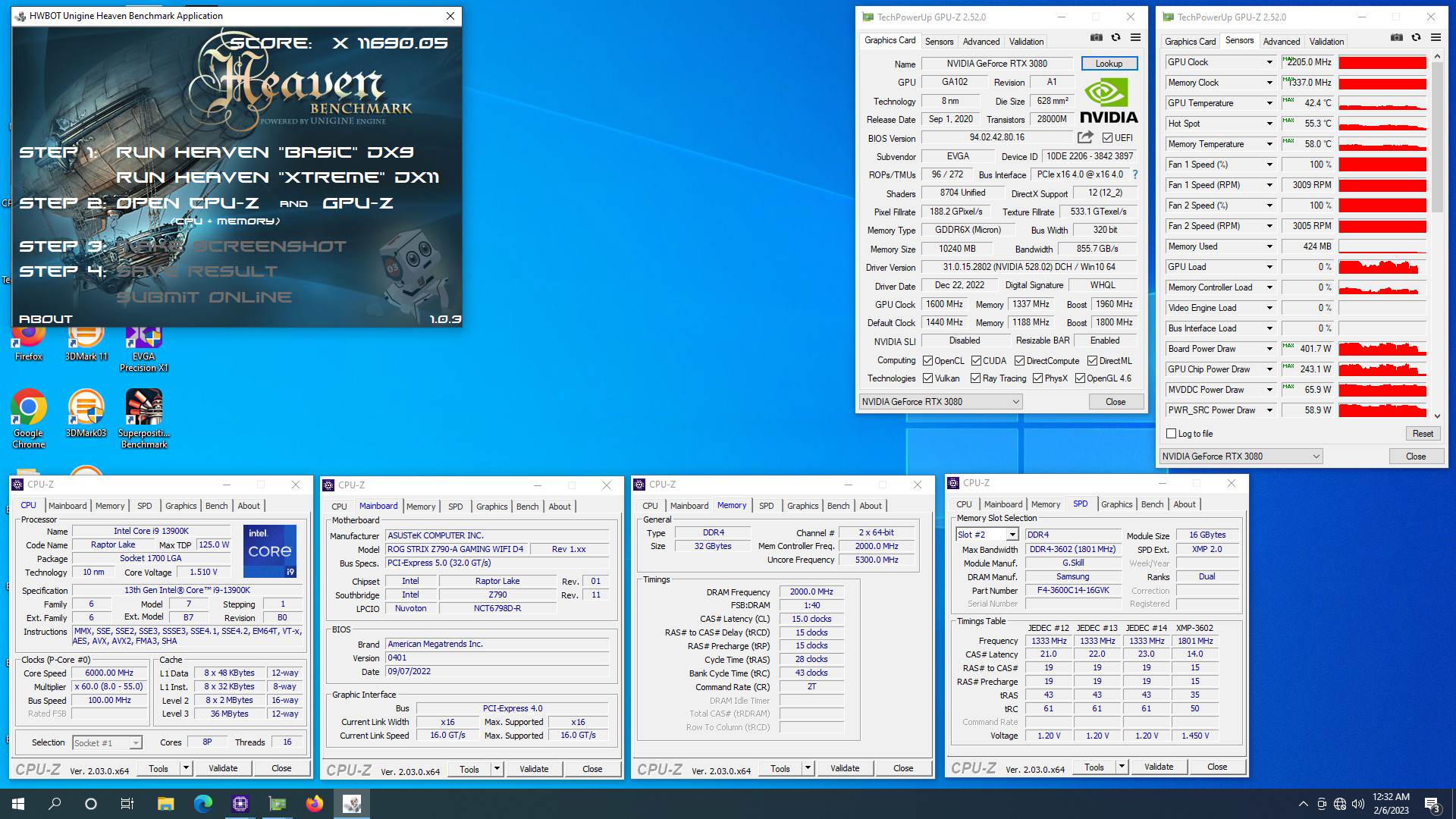Open notification center icon in taskbar
This screenshot has width=1456, height=819.
coord(1432,804)
